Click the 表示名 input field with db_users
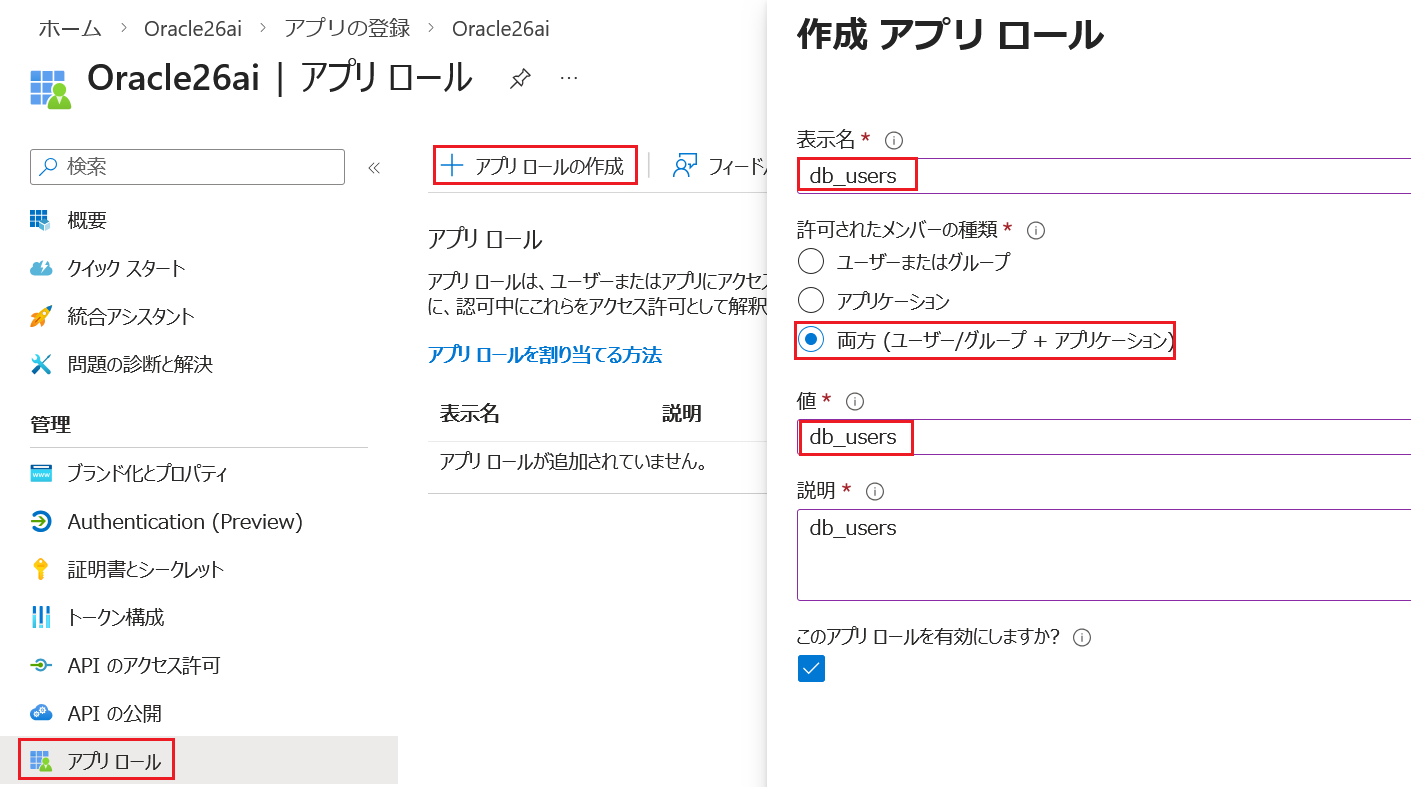The width and height of the screenshot is (1411, 787). (x=1104, y=176)
